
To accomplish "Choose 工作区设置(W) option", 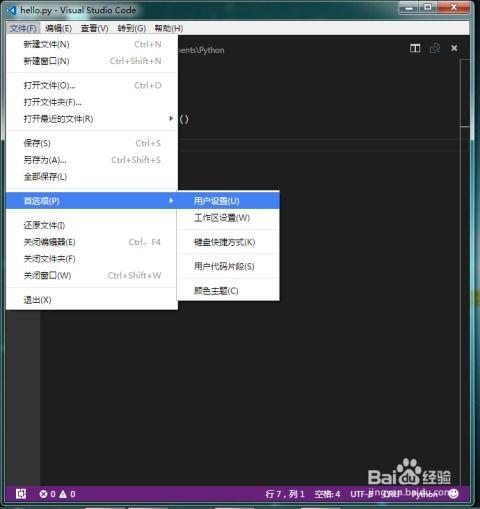I will coord(228,218).
